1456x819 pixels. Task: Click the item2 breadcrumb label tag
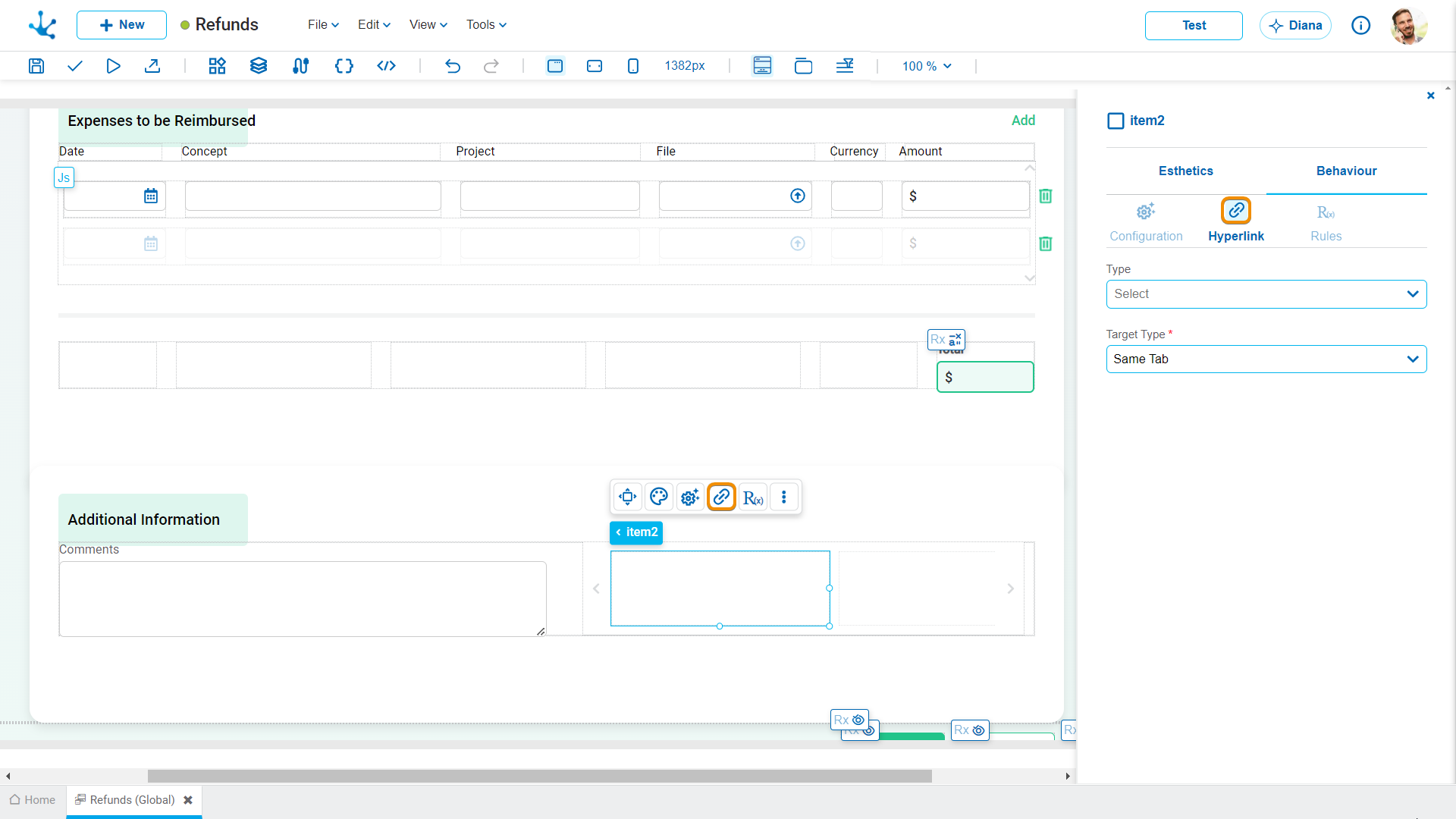click(x=636, y=532)
